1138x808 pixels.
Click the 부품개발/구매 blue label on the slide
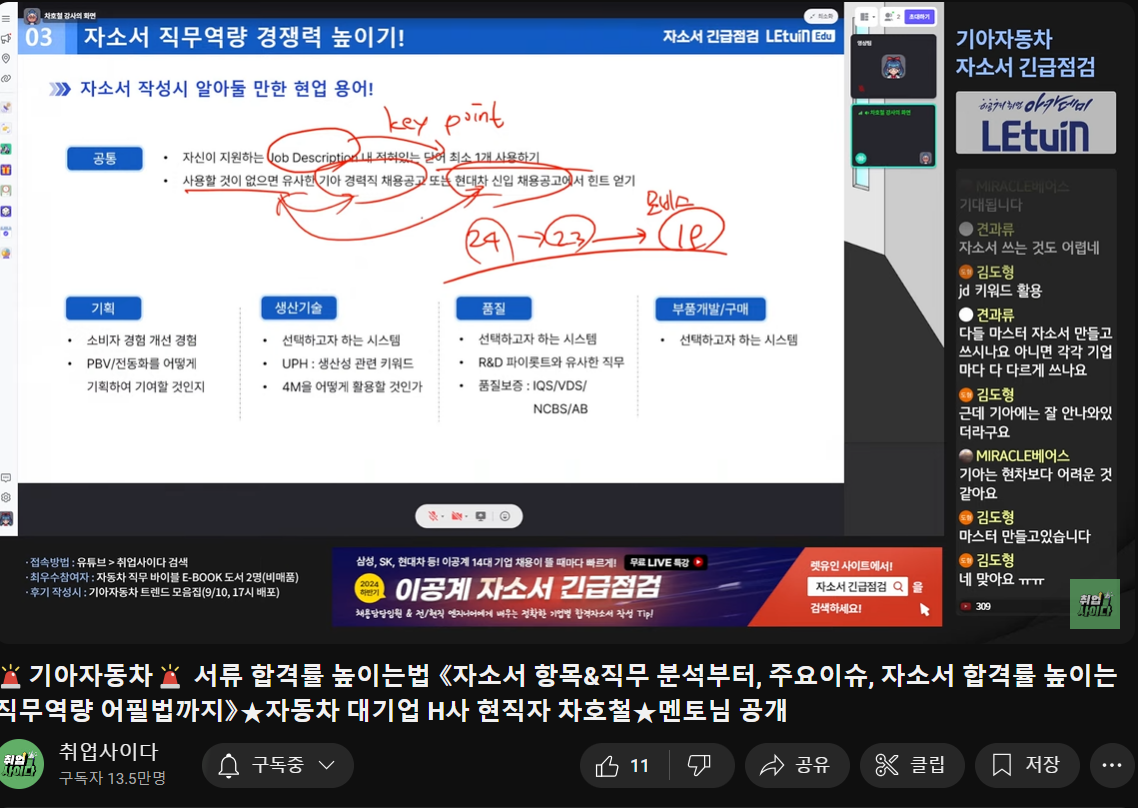(x=710, y=309)
